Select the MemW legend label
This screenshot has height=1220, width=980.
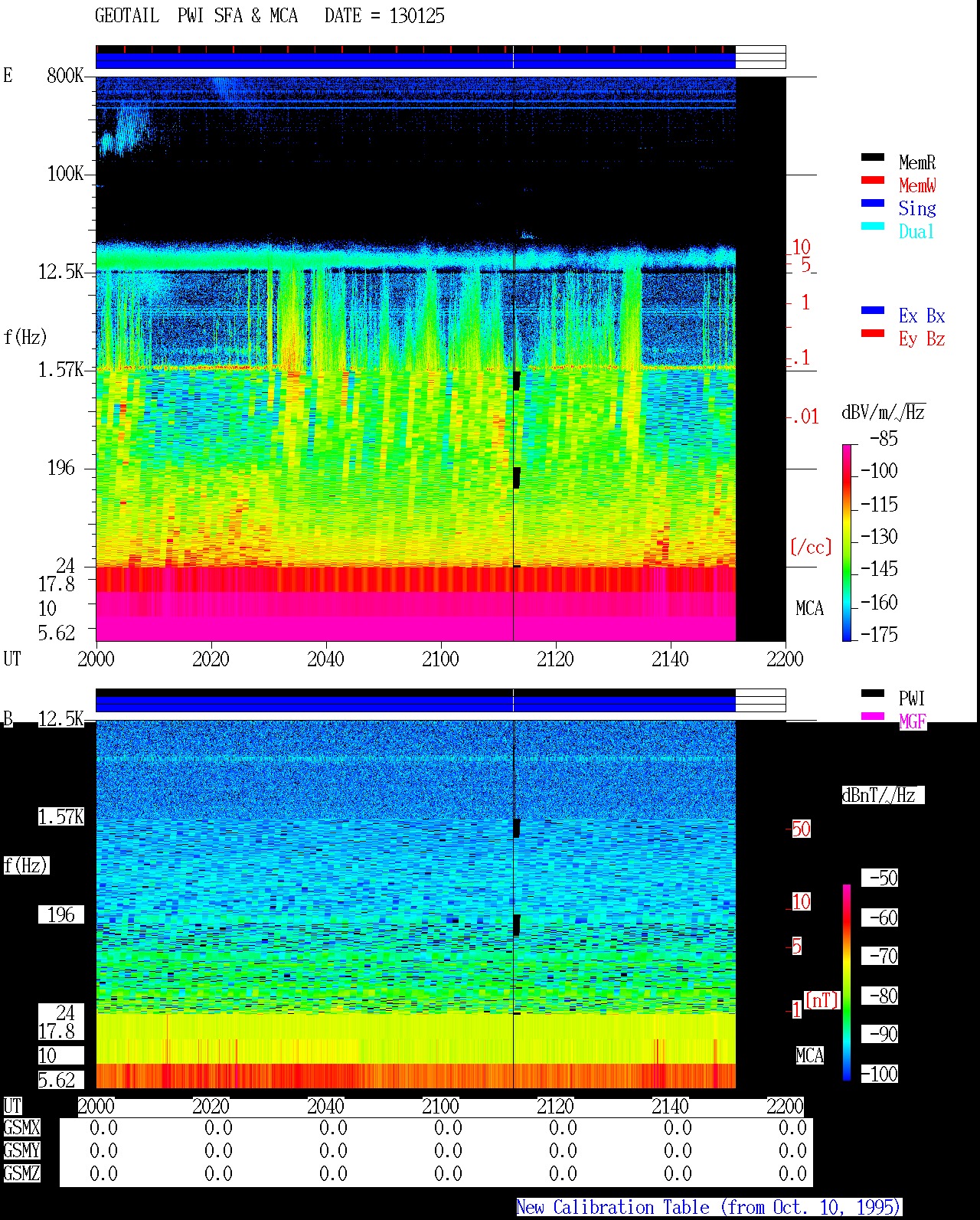(917, 185)
